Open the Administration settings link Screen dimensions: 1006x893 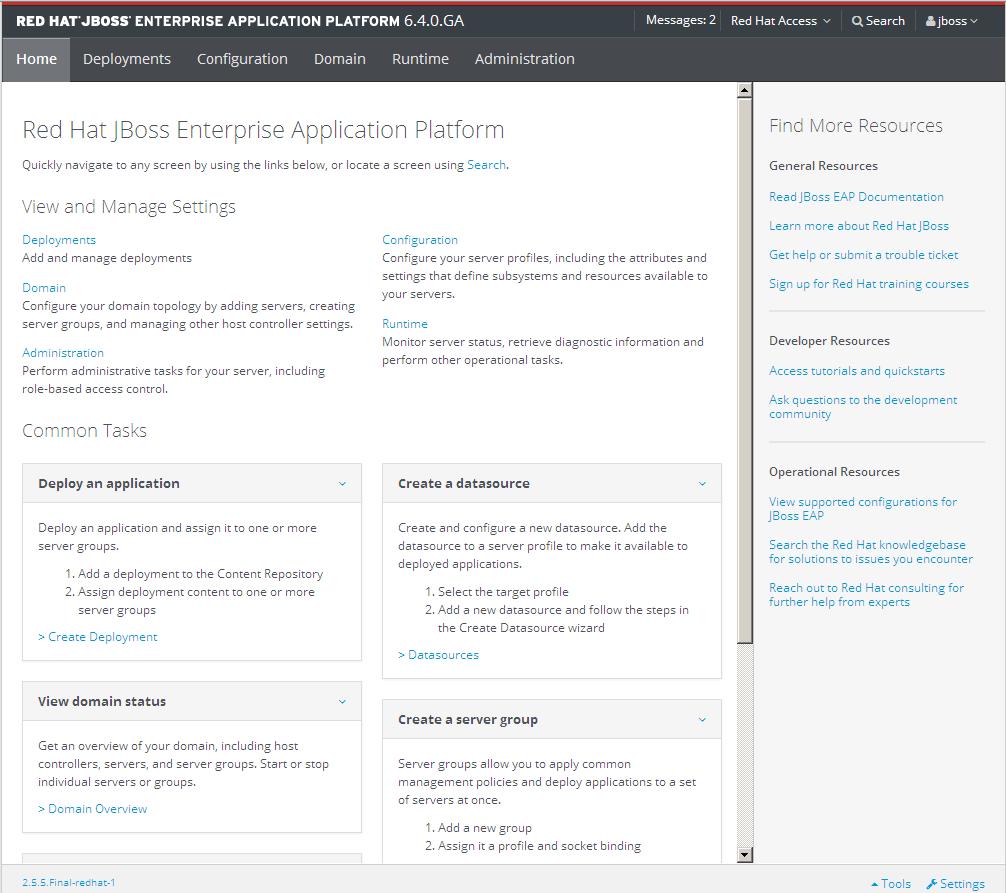pos(63,353)
